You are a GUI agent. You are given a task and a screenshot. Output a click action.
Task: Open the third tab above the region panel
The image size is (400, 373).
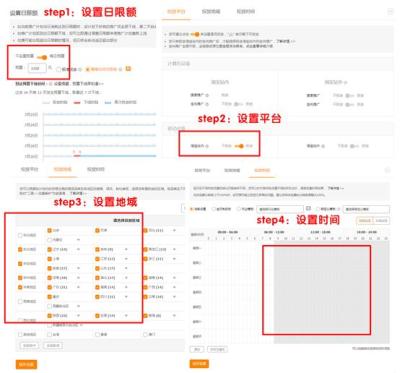click(x=96, y=169)
